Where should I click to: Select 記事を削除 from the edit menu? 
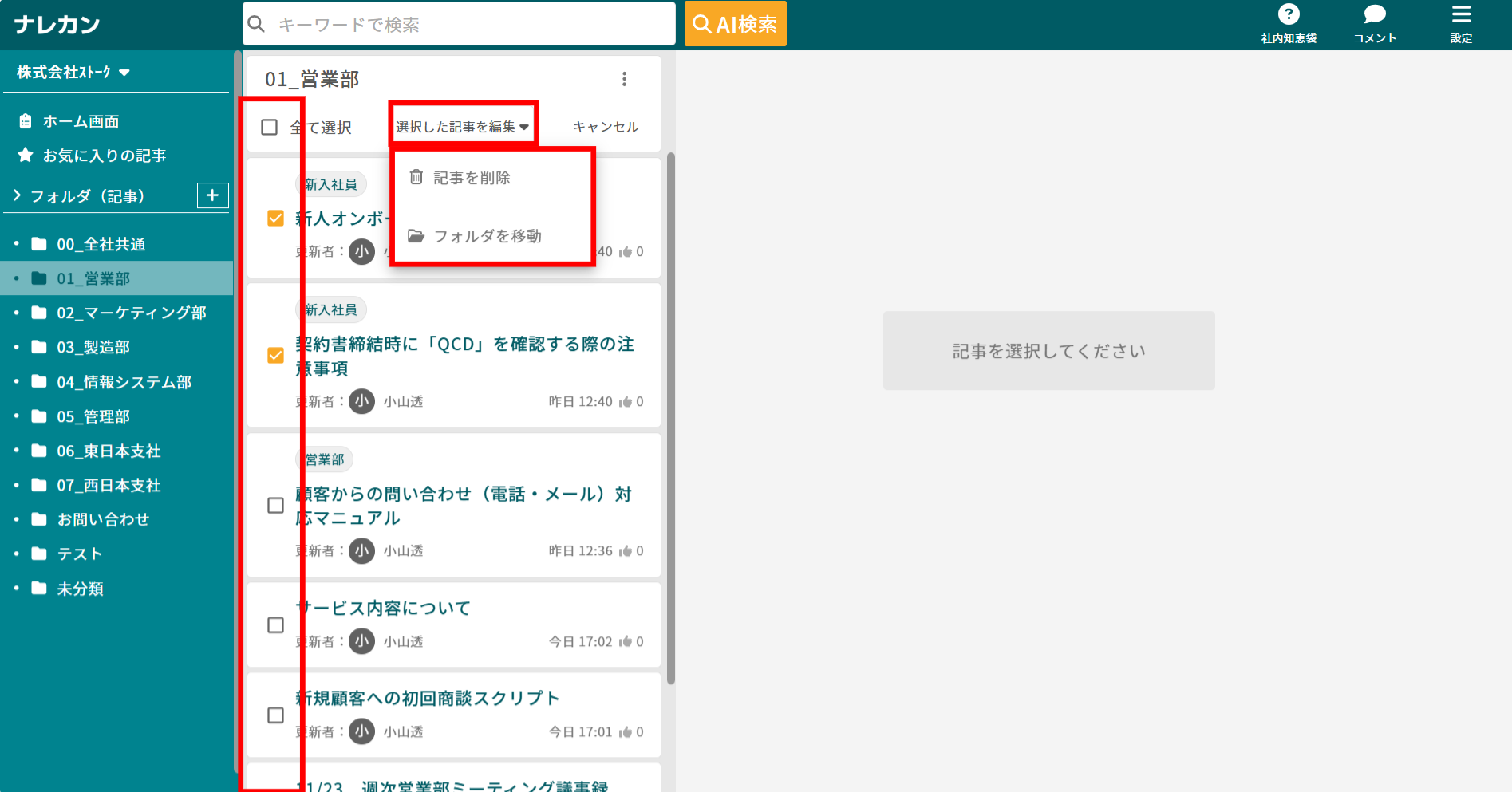[472, 177]
